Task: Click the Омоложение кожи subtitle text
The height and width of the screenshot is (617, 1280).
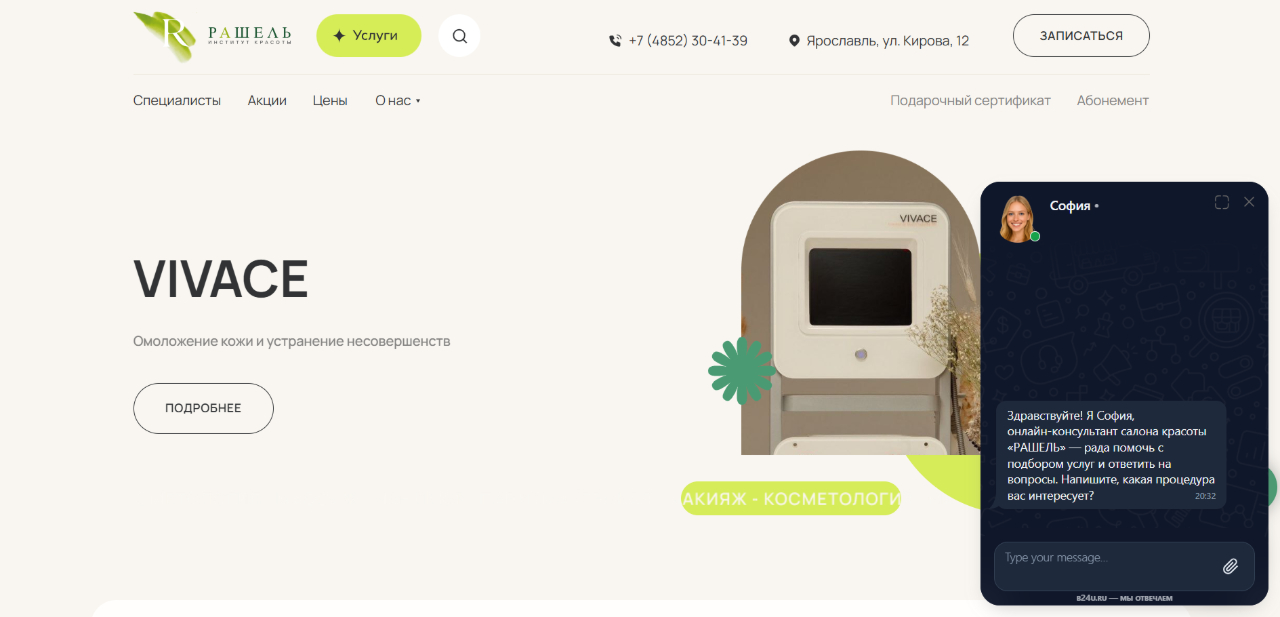Action: 292,341
